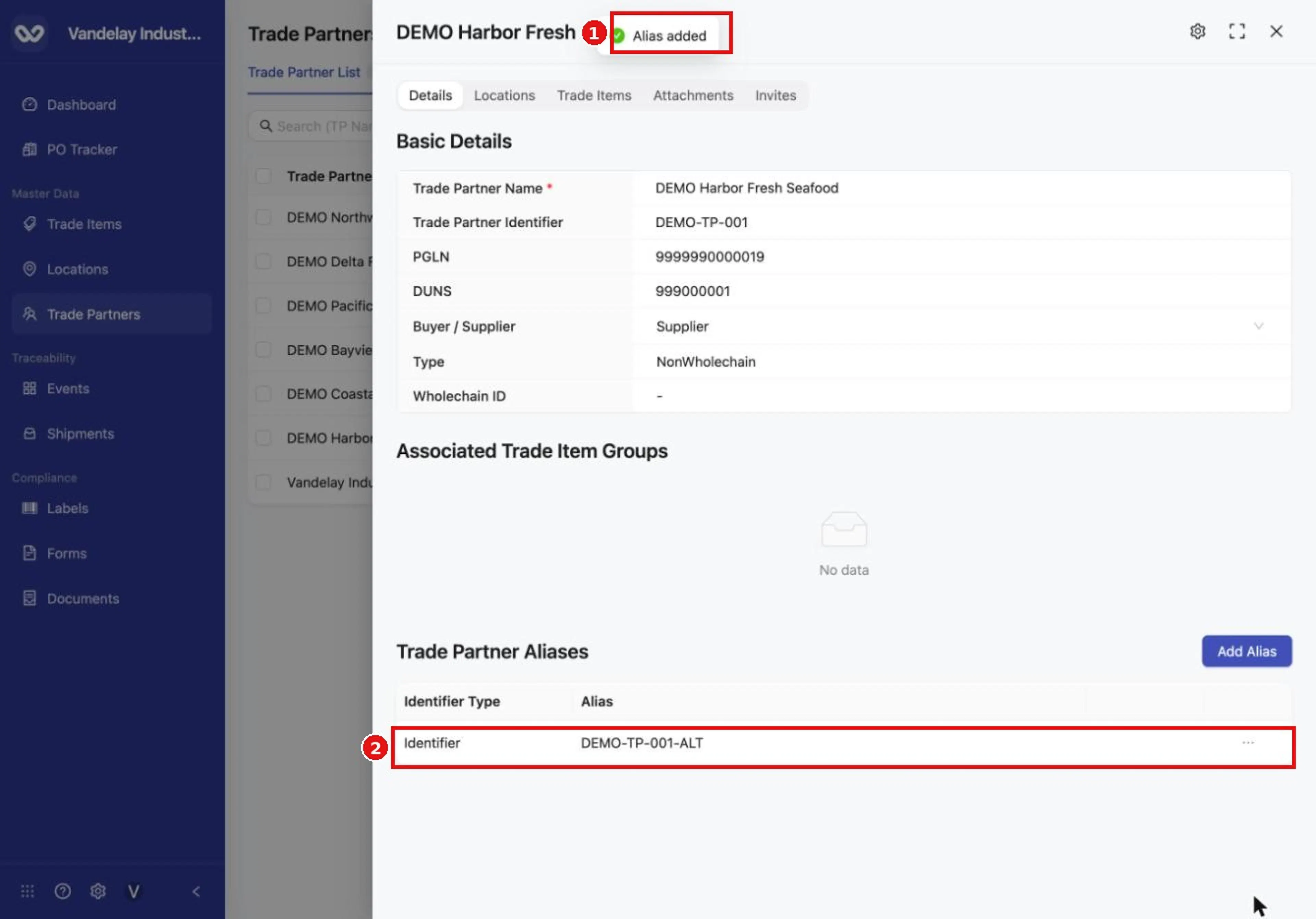Open the drawer settings gear icon
Screen dimensions: 1316x919
click(x=1197, y=32)
